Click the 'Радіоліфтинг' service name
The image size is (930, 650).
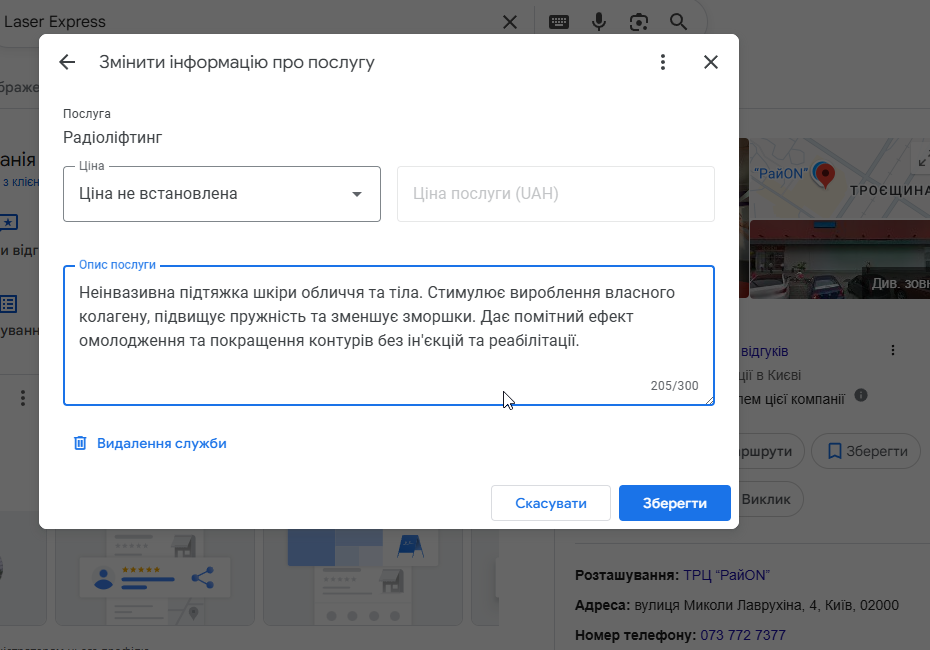click(113, 138)
